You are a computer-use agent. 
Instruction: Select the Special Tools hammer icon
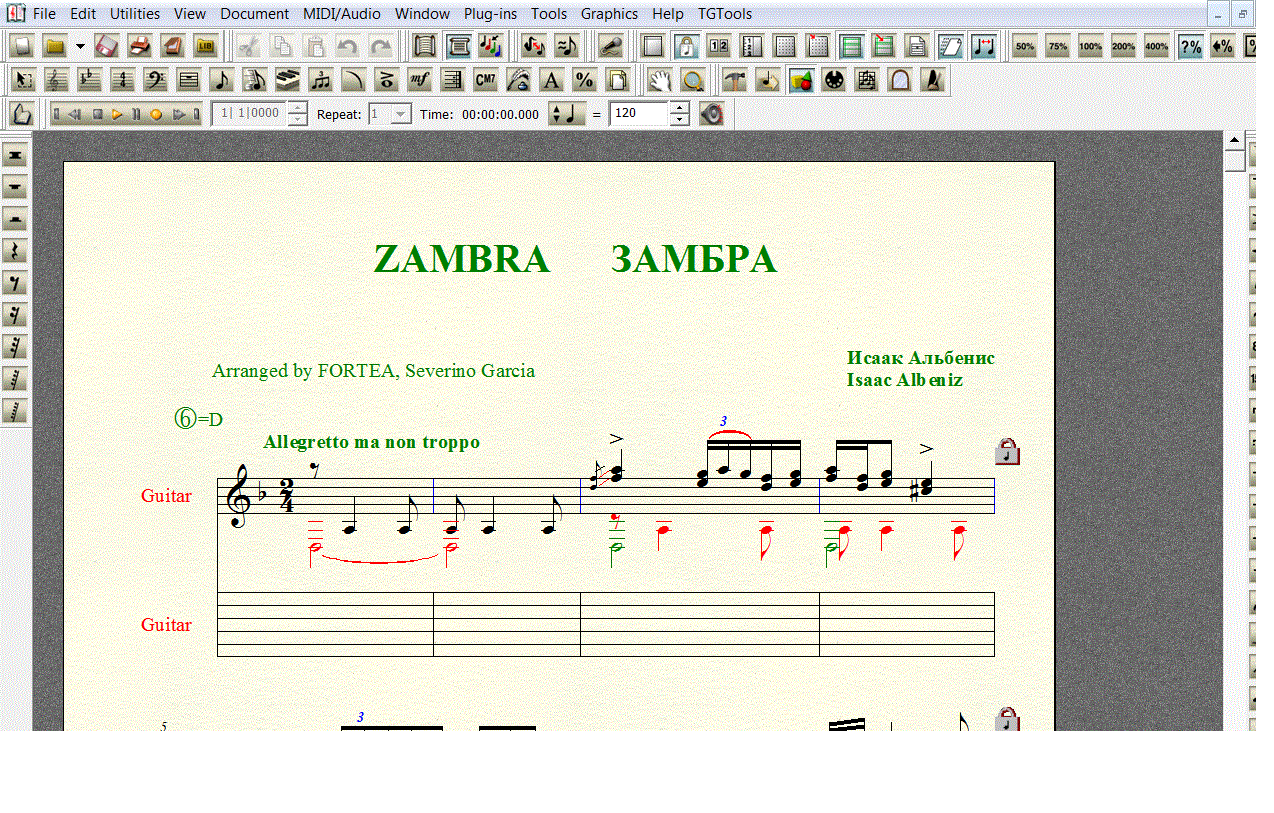coord(735,80)
